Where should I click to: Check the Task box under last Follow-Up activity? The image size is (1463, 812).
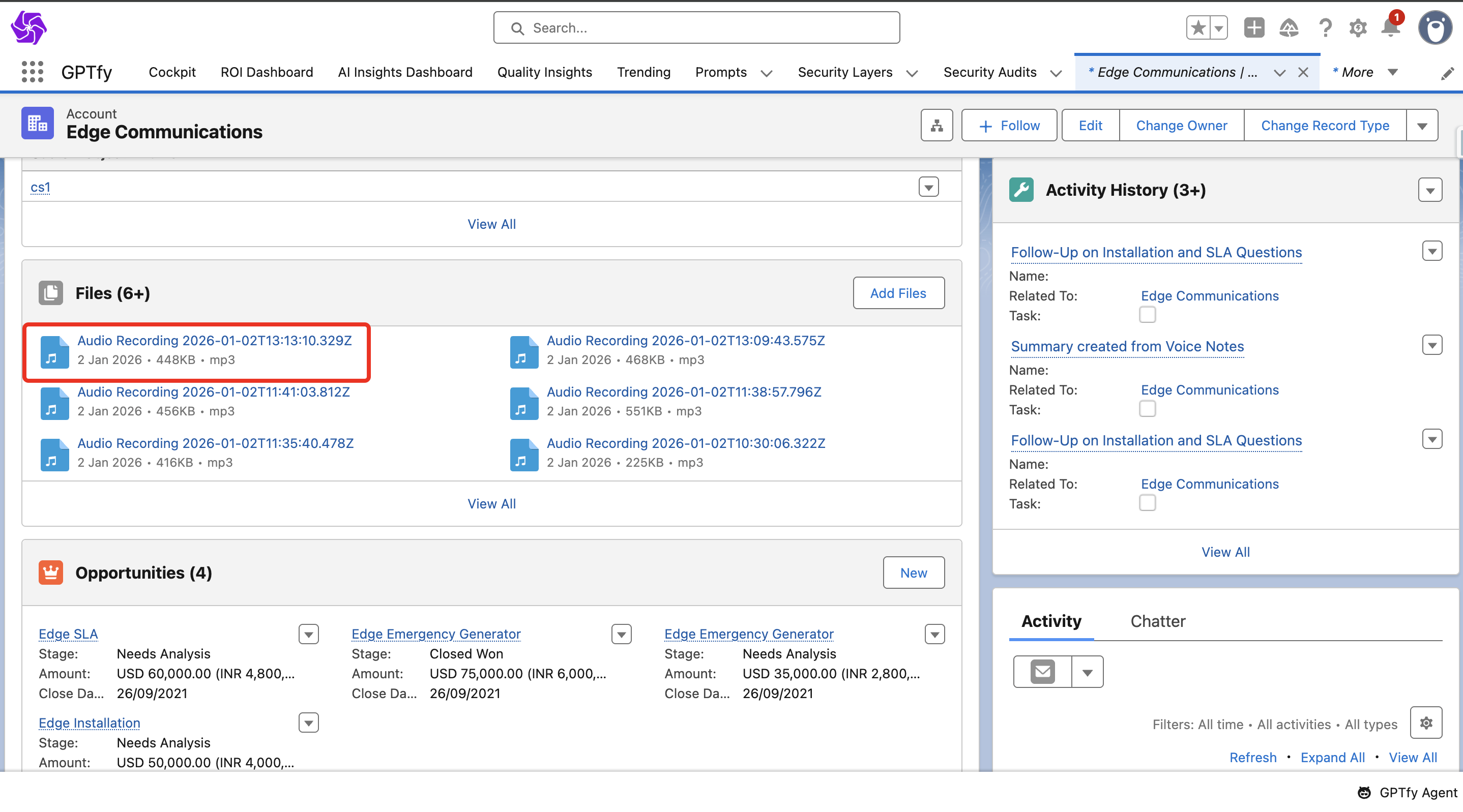(x=1147, y=503)
